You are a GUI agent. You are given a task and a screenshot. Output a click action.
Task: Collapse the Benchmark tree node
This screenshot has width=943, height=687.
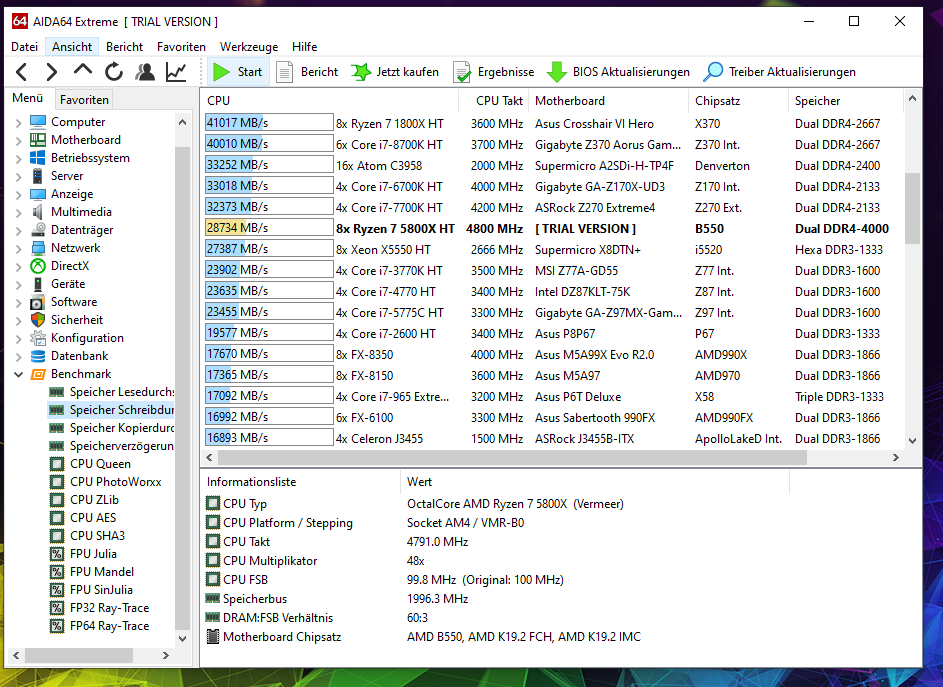point(18,375)
